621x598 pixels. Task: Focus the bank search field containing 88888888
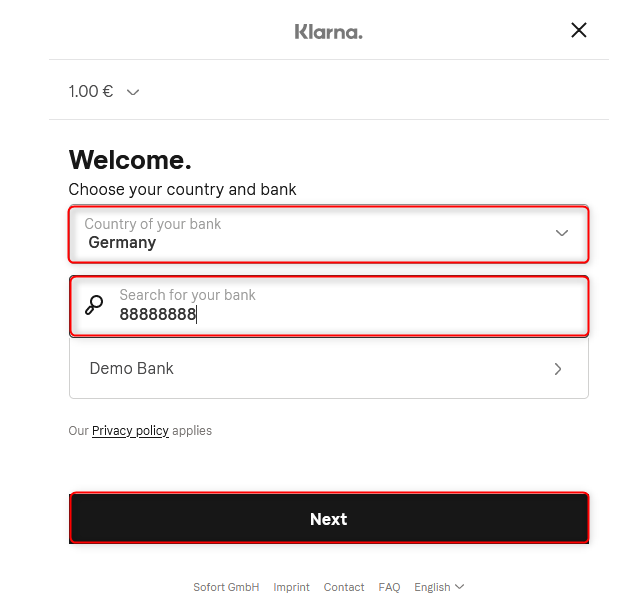[x=329, y=307]
